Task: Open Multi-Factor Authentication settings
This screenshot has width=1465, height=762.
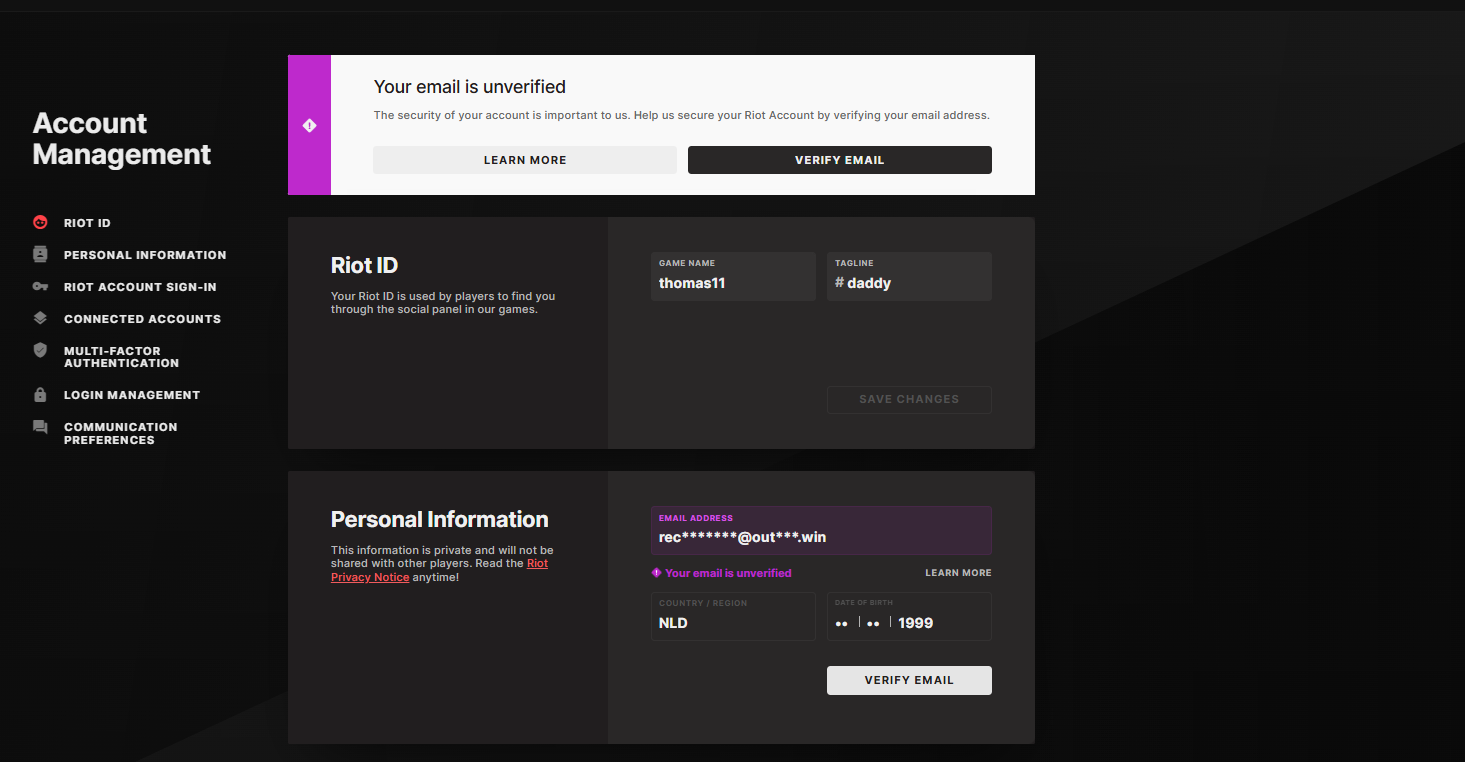Action: click(x=121, y=357)
